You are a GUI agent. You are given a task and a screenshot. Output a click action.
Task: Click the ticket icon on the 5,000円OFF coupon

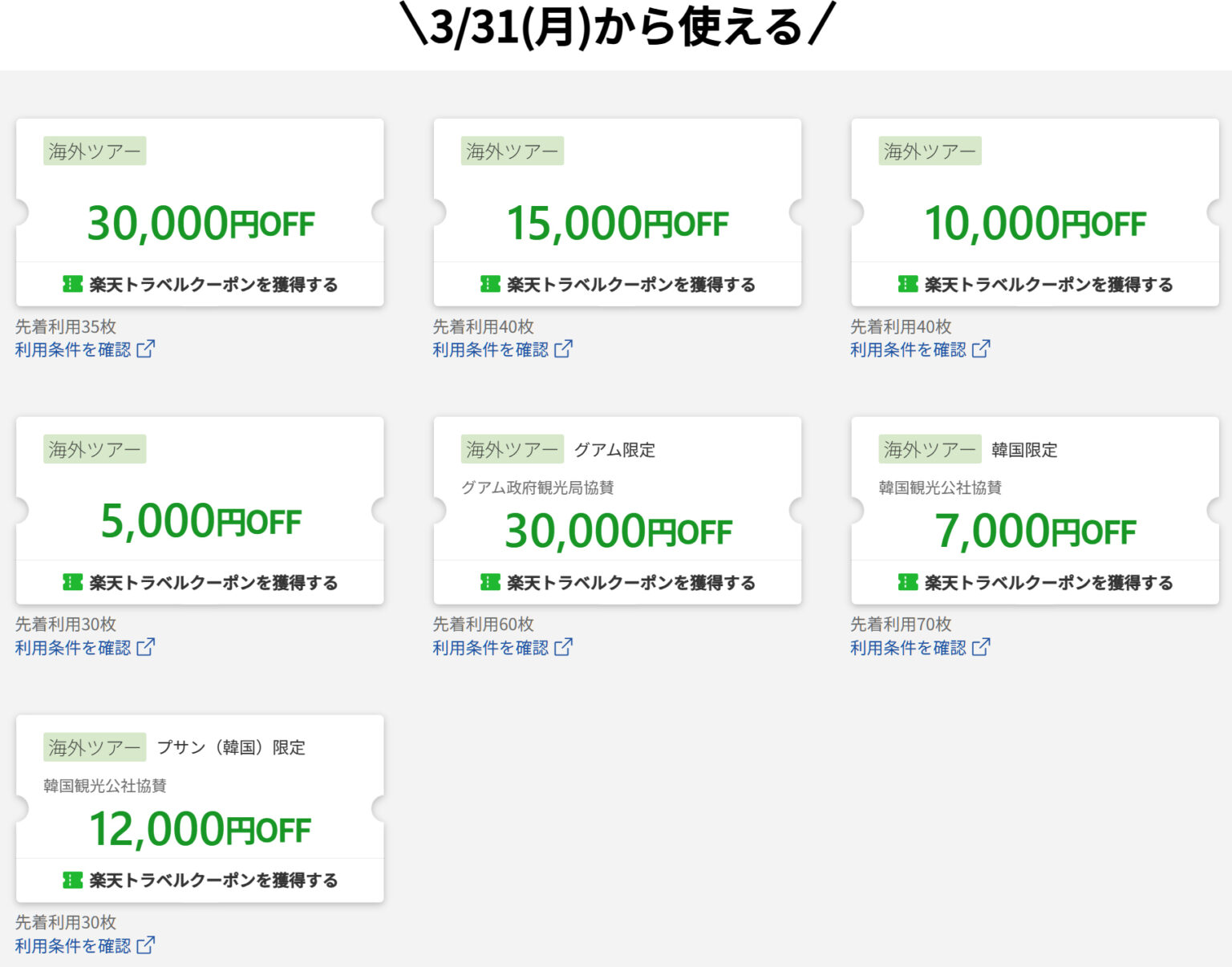pos(72,583)
